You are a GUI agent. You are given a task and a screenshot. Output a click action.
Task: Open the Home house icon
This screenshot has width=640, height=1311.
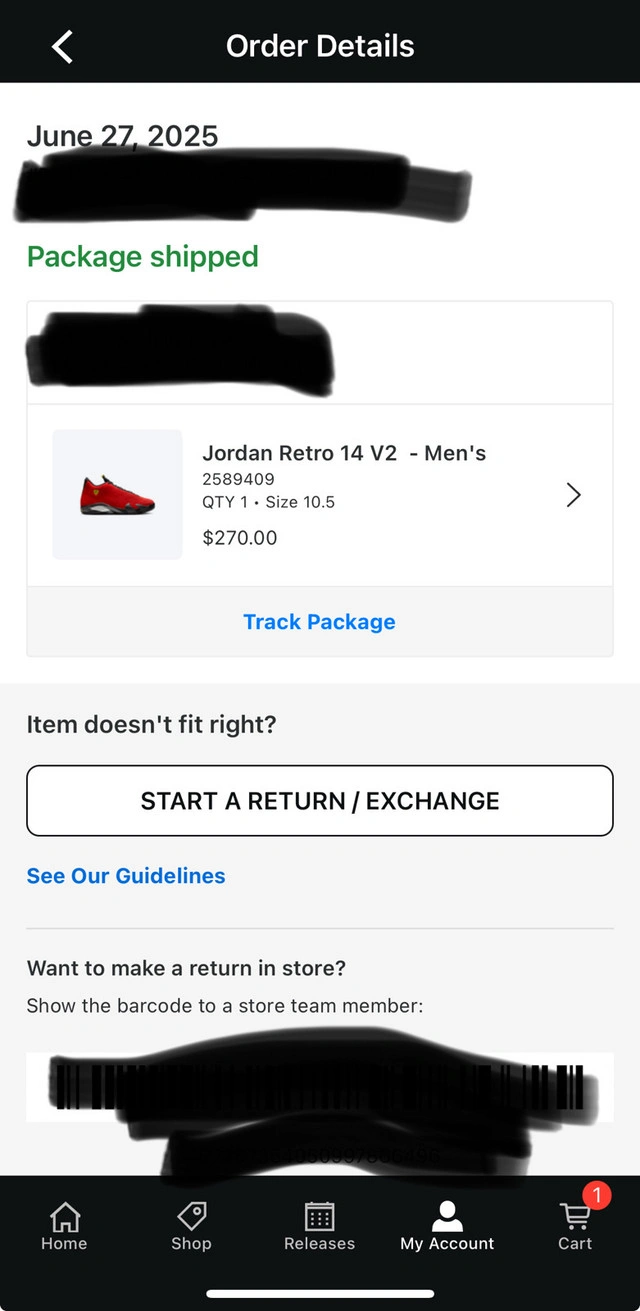(x=64, y=1216)
